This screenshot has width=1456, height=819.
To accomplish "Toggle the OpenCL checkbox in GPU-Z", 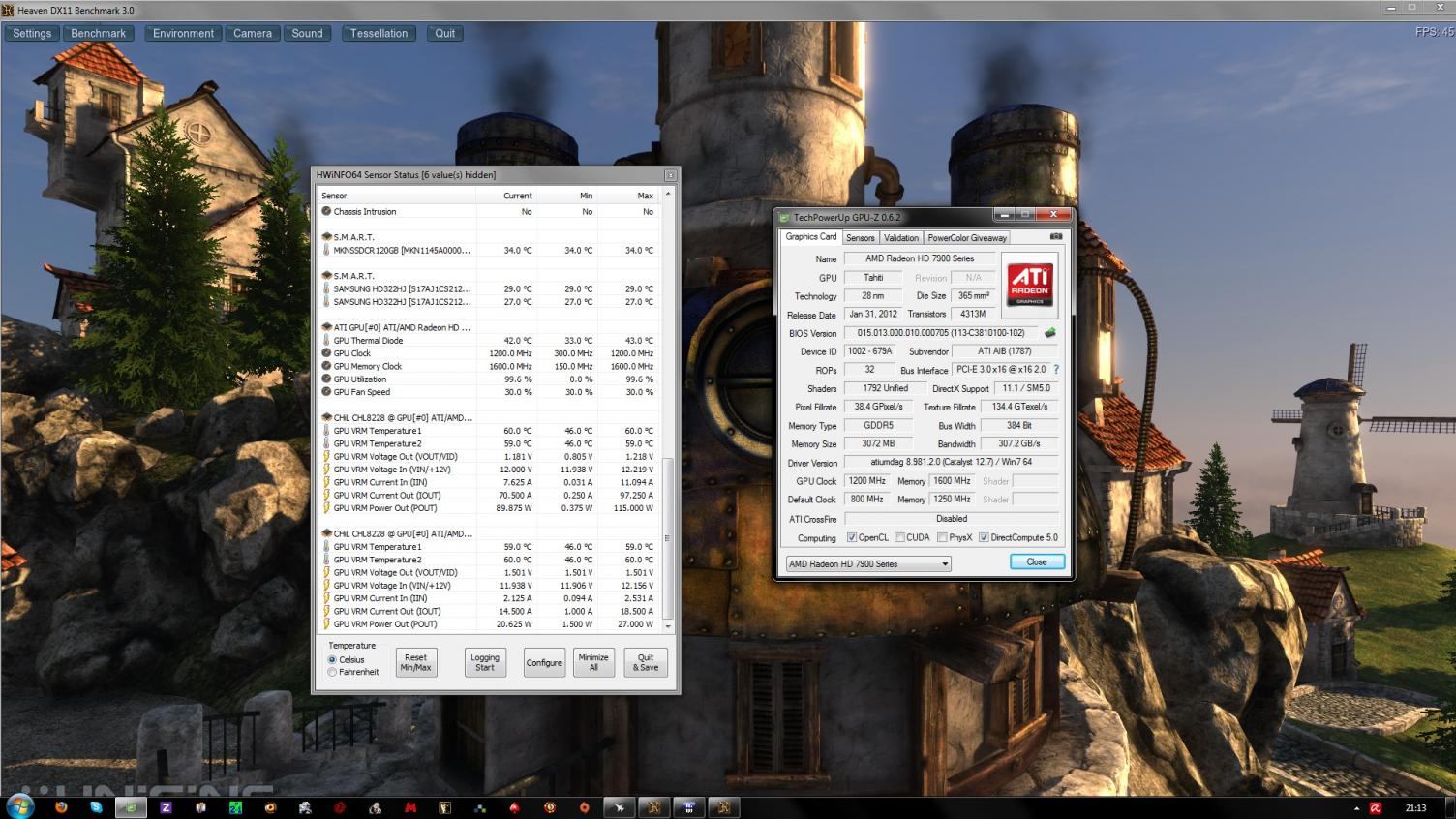I will coord(852,537).
